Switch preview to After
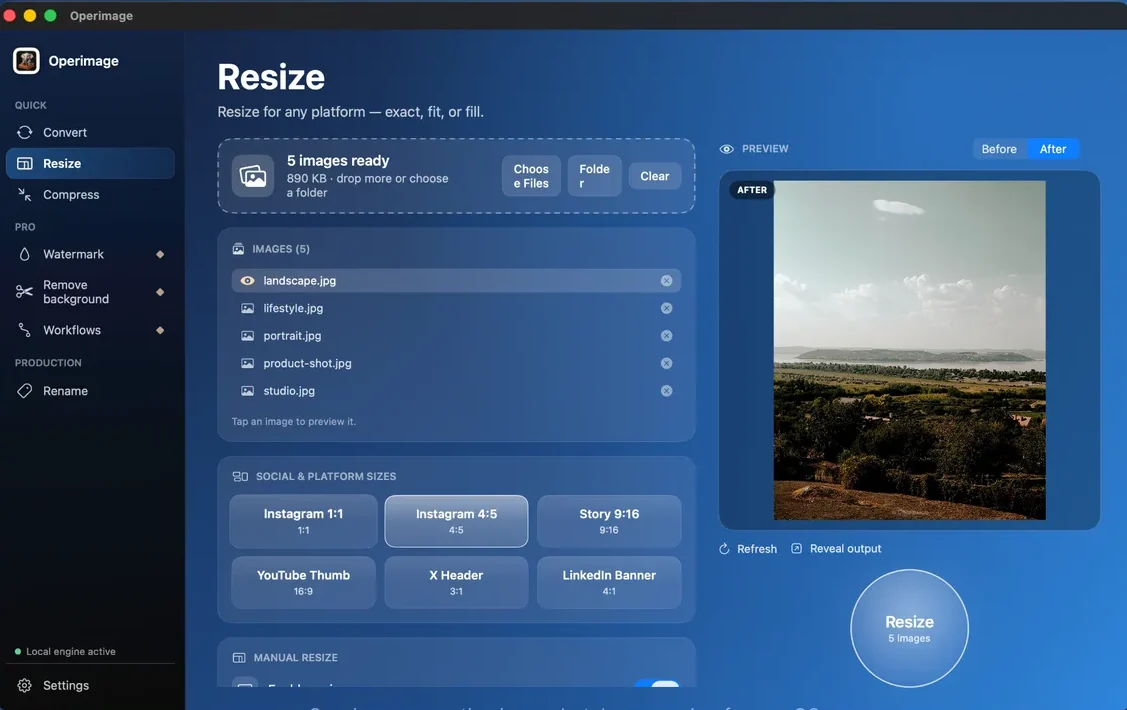Image resolution: width=1127 pixels, height=710 pixels. click(x=1053, y=149)
